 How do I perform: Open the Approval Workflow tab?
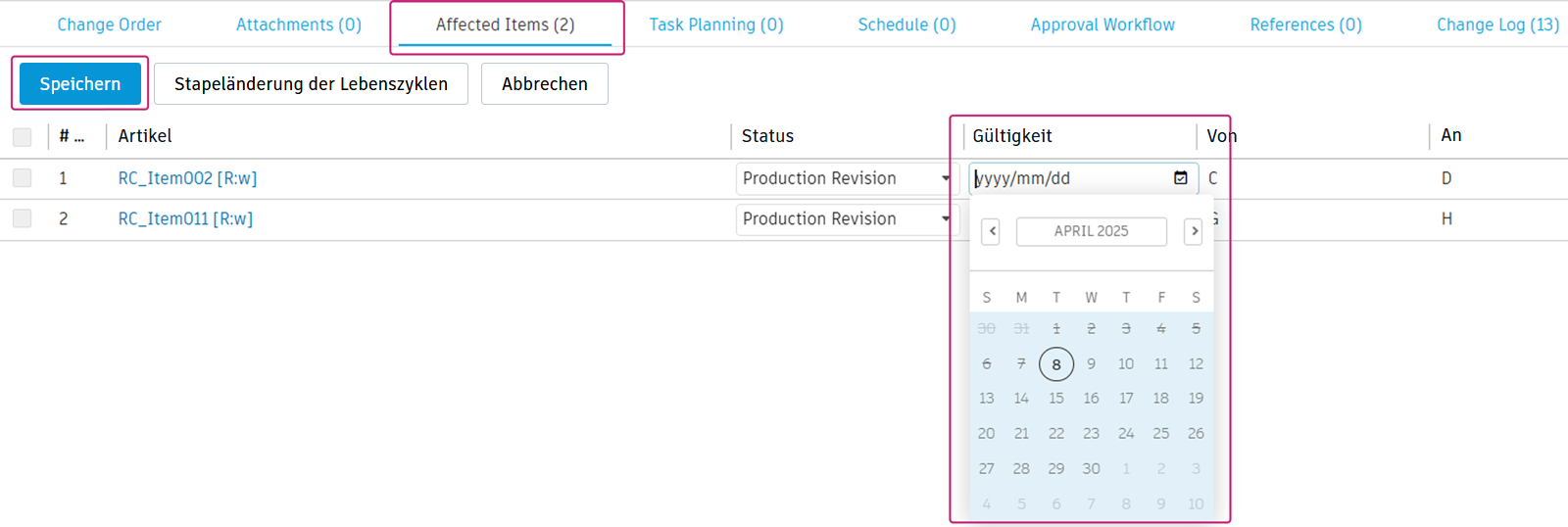tap(1102, 24)
